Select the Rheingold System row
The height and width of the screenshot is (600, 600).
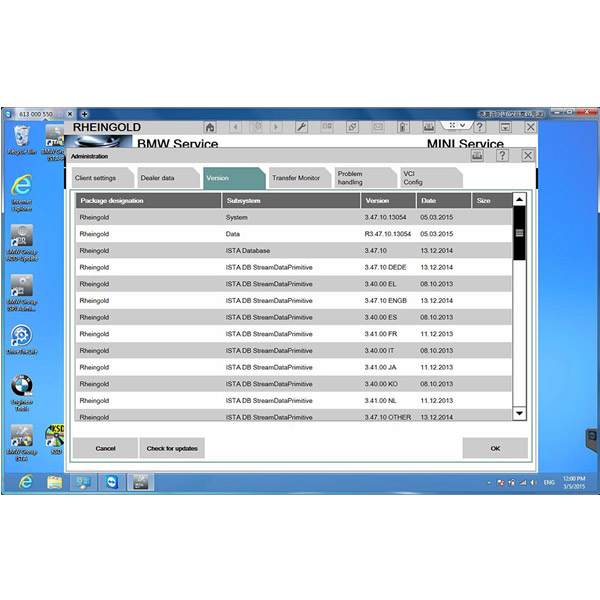[x=293, y=217]
